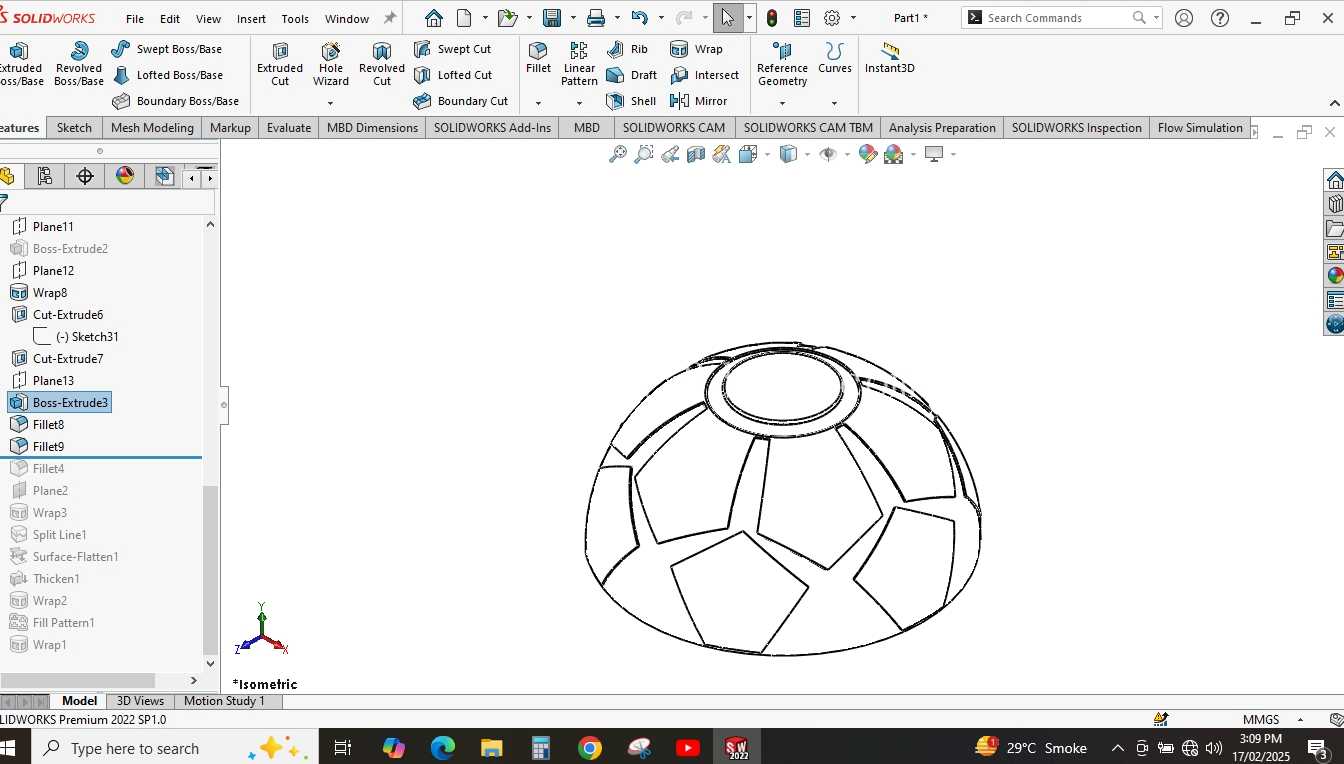Switch to the Motion Study 1 tab
The image size is (1344, 764).
[224, 701]
